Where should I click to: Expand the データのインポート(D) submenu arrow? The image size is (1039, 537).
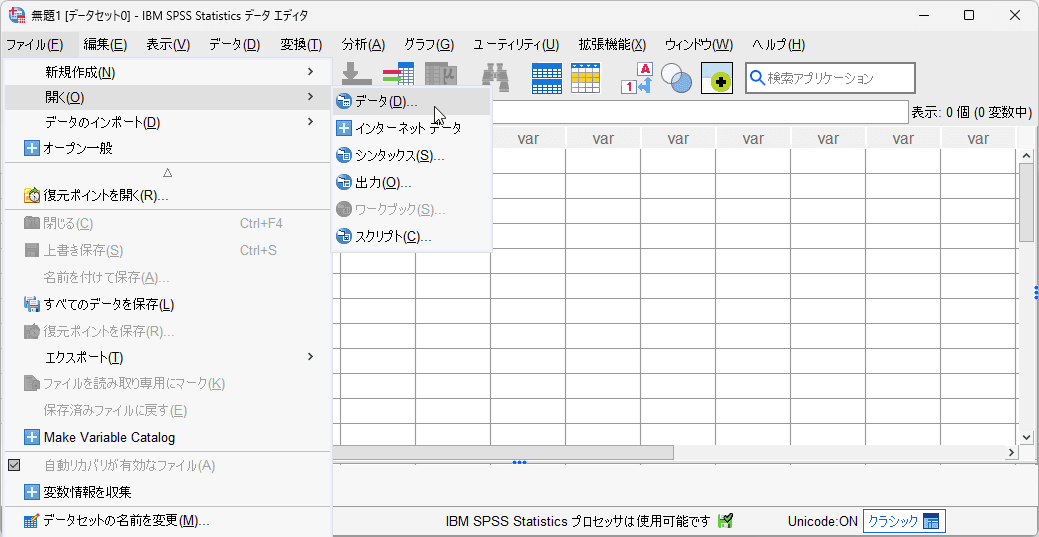[310, 121]
